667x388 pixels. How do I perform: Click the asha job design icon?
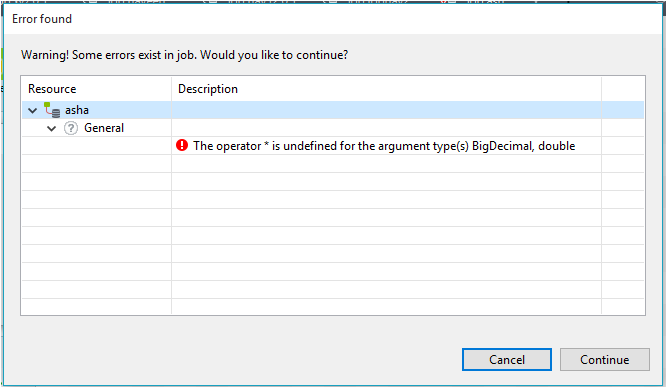[x=52, y=110]
